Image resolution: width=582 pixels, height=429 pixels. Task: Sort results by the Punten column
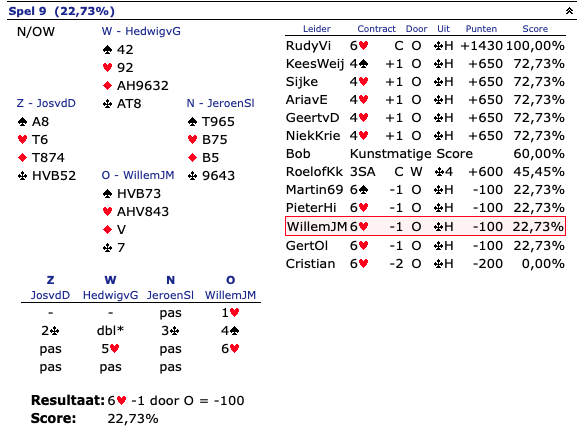[x=481, y=29]
